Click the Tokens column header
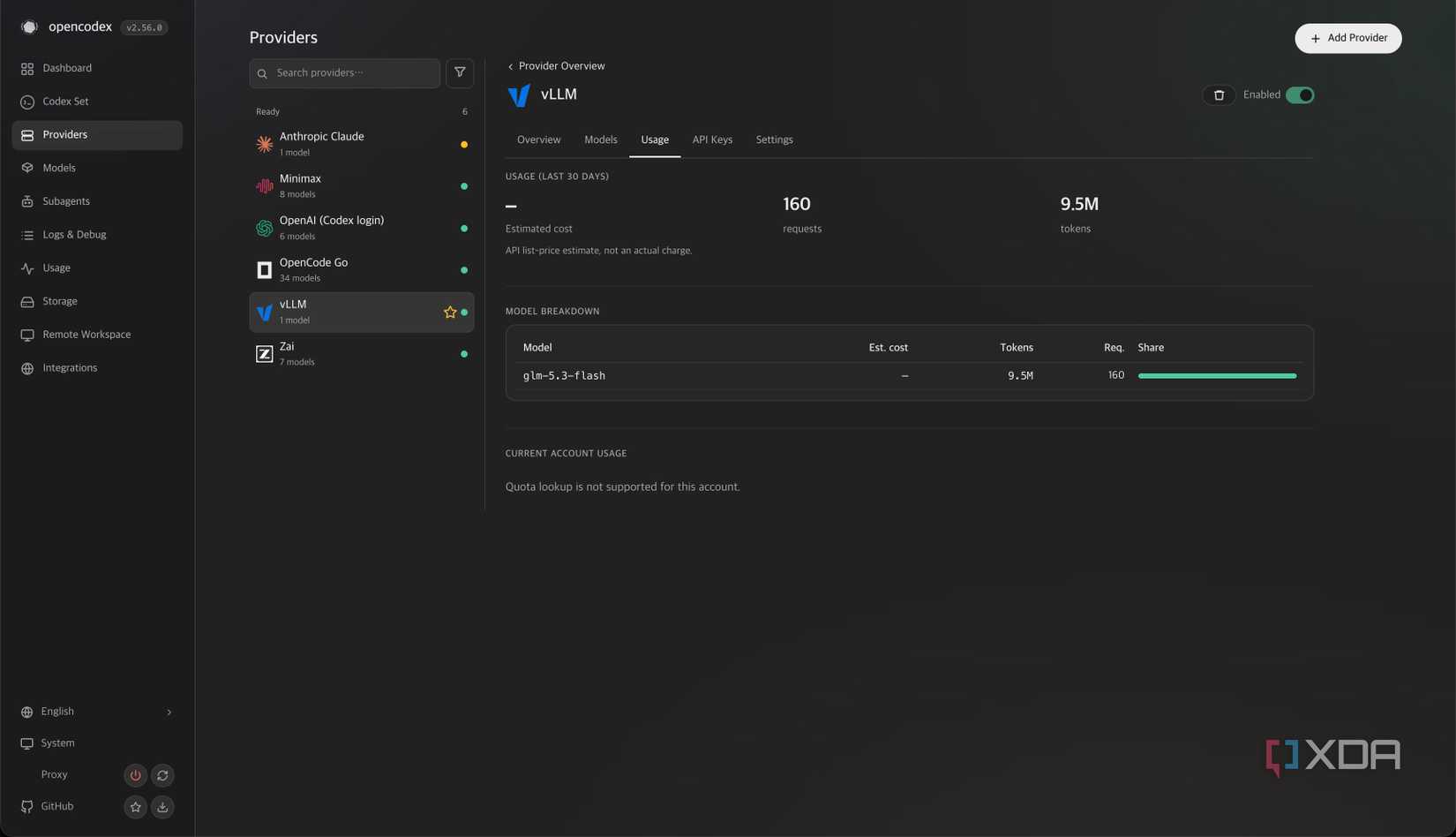 pos(1017,348)
